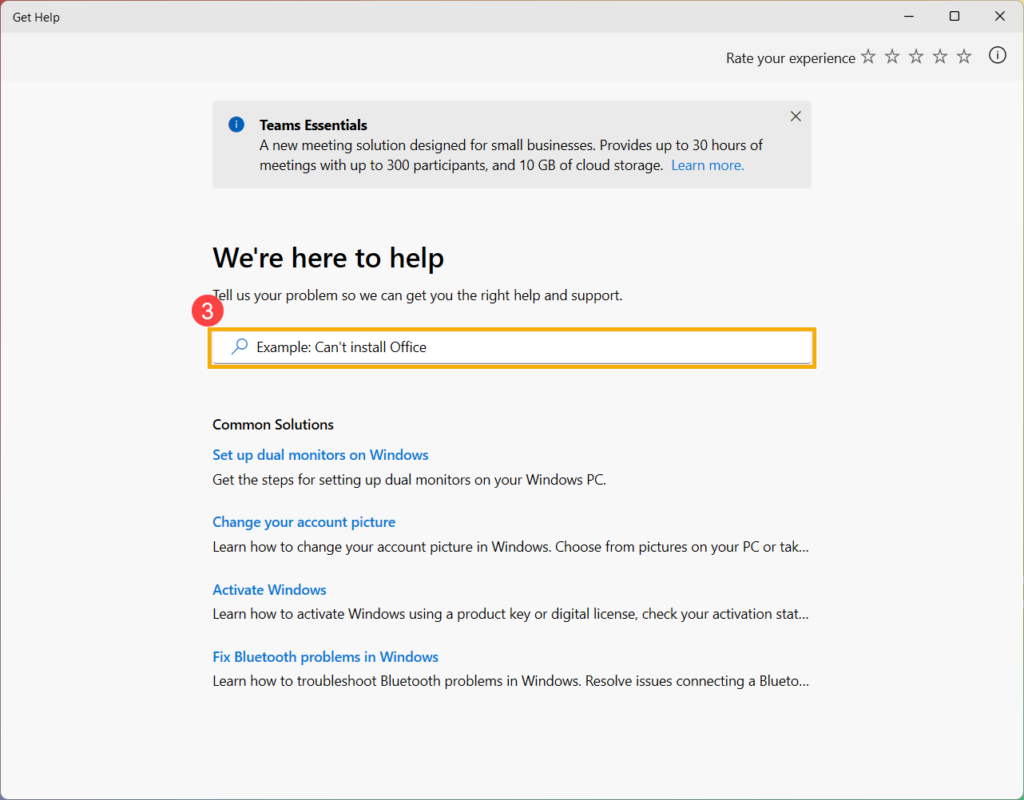Open "Change your account picture"

[x=304, y=522]
